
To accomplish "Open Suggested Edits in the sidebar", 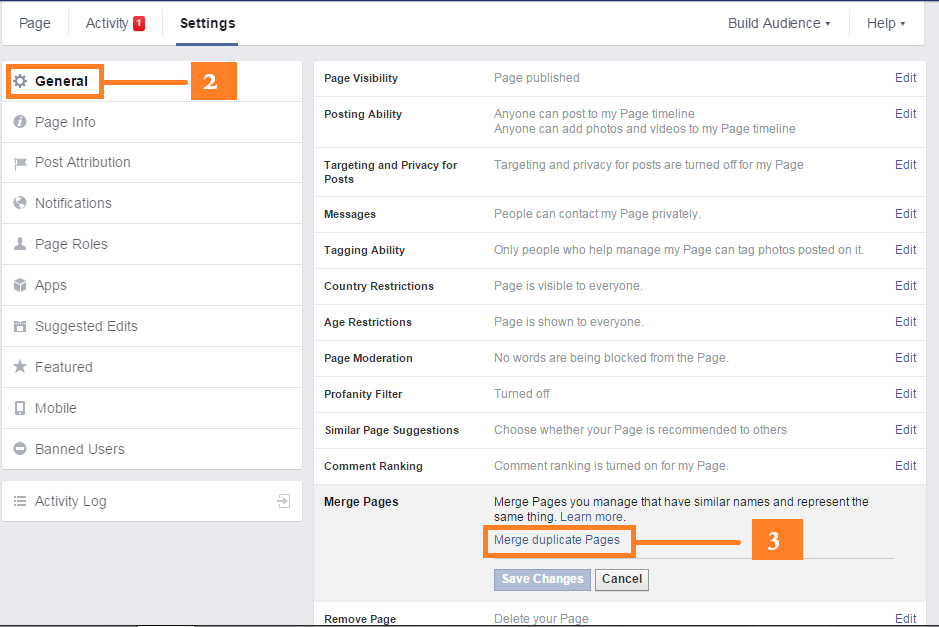I will [86, 326].
